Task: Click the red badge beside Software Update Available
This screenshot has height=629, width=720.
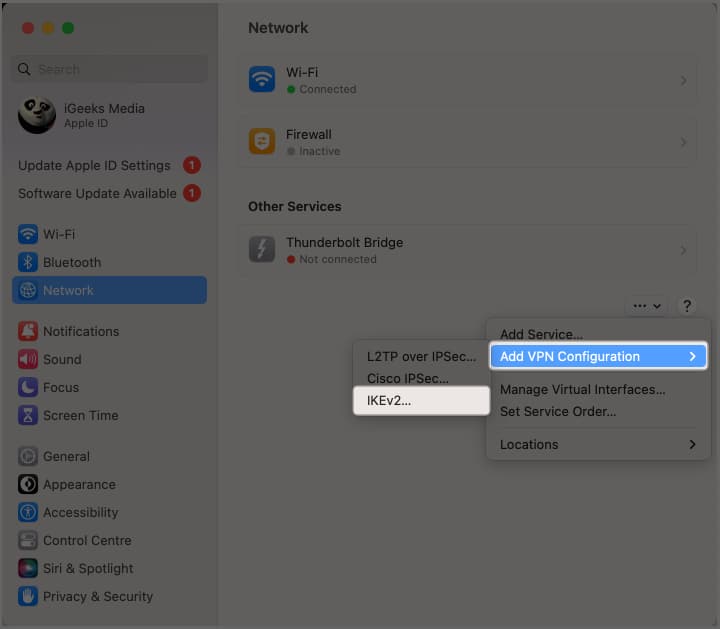Action: pyautogui.click(x=192, y=193)
